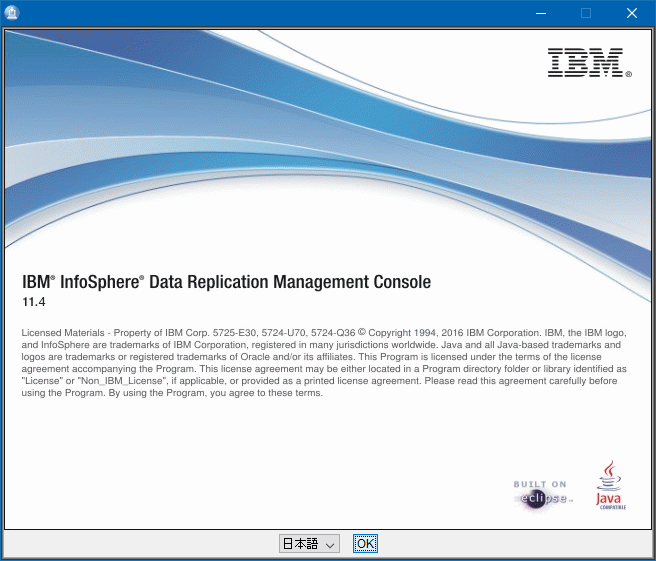
Task: Click the Licensed Materials copyright paragraph
Action: tap(324, 363)
